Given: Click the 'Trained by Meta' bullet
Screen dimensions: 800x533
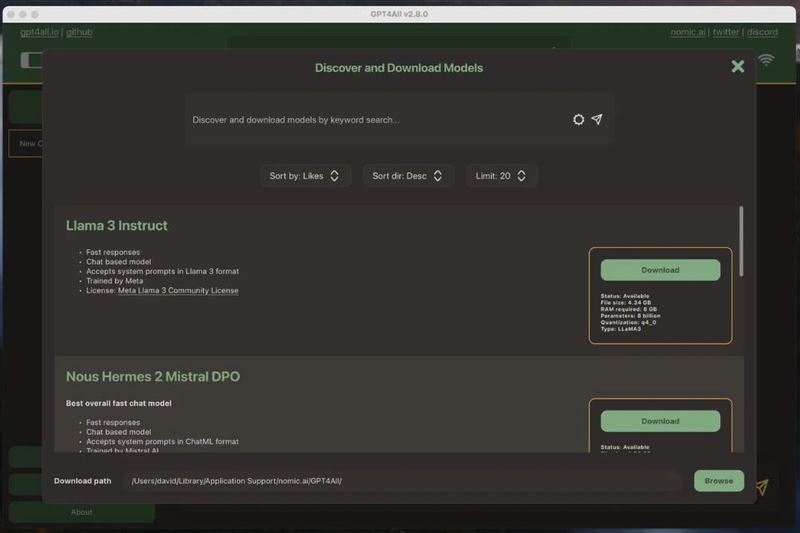Looking at the screenshot, I should [x=114, y=281].
